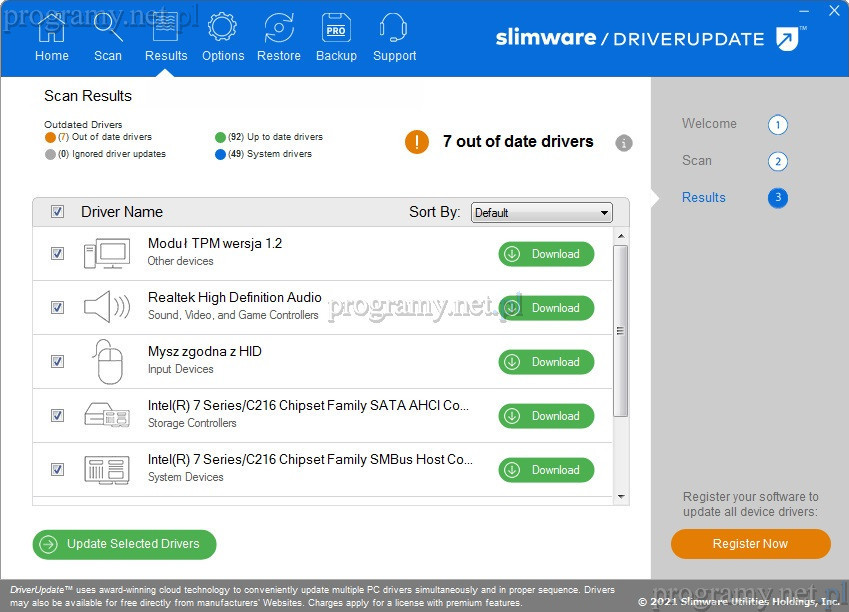The width and height of the screenshot is (849, 612).
Task: Open the Backup PRO icon
Action: [336, 29]
